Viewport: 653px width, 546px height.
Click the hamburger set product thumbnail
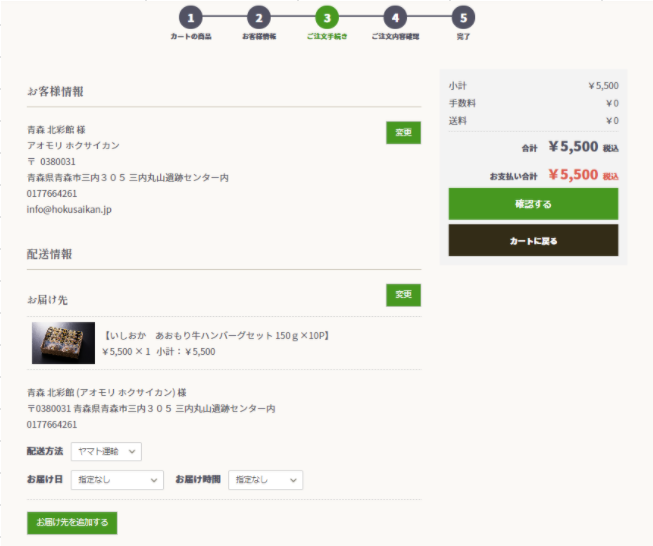(x=63, y=343)
